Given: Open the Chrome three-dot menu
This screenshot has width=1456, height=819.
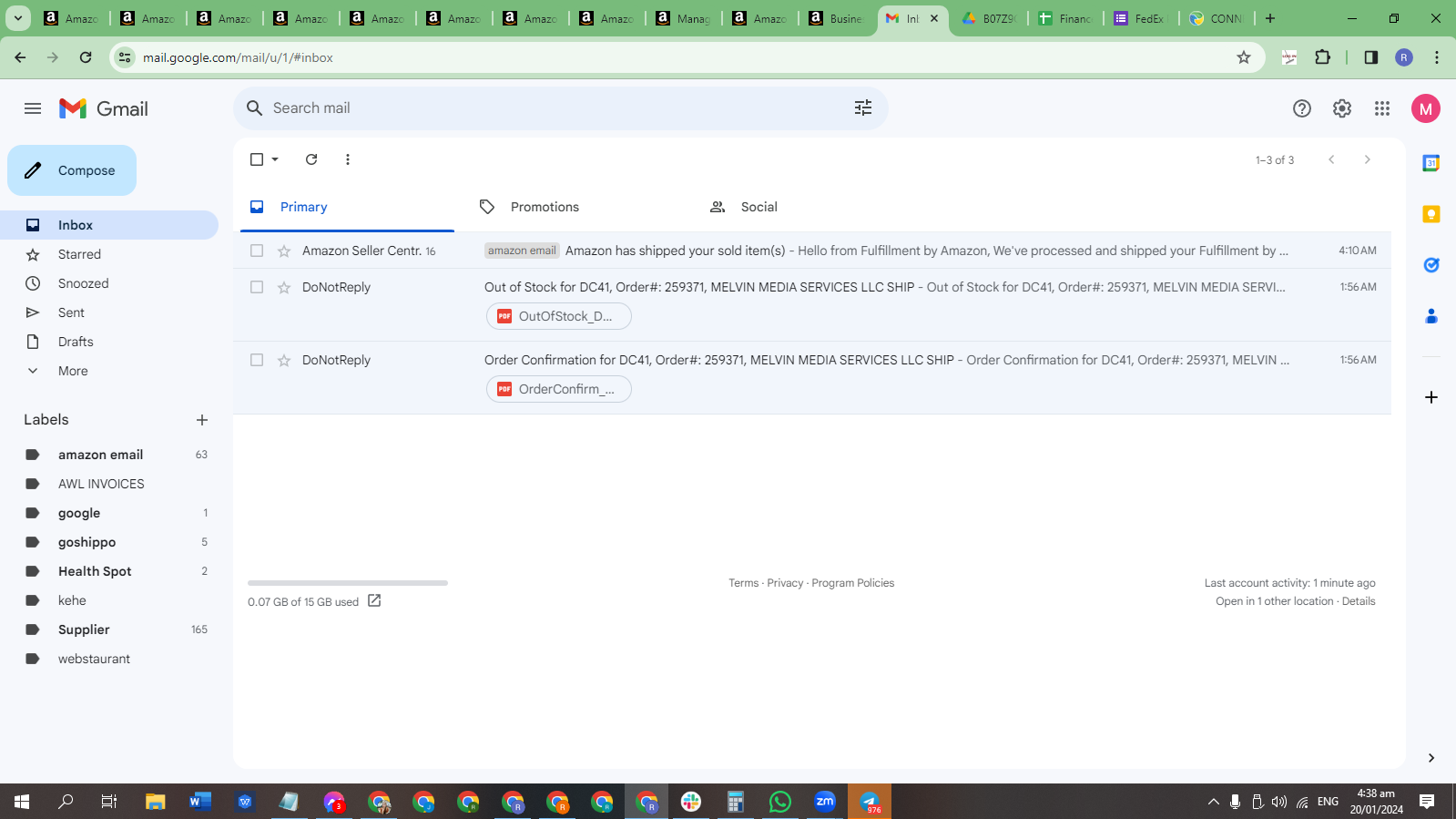Looking at the screenshot, I should pyautogui.click(x=1437, y=57).
